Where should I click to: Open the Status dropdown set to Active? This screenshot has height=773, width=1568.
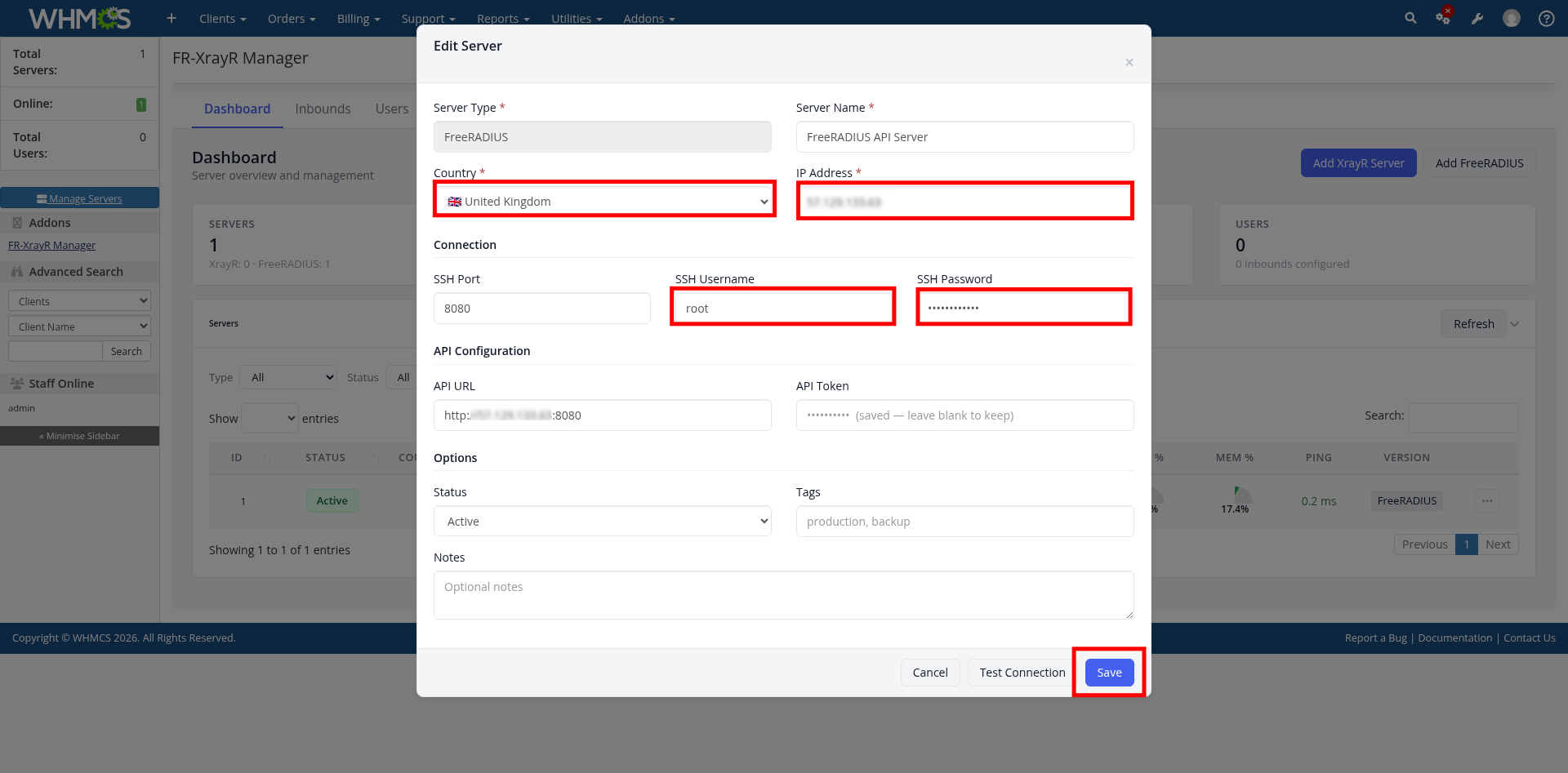pos(603,522)
